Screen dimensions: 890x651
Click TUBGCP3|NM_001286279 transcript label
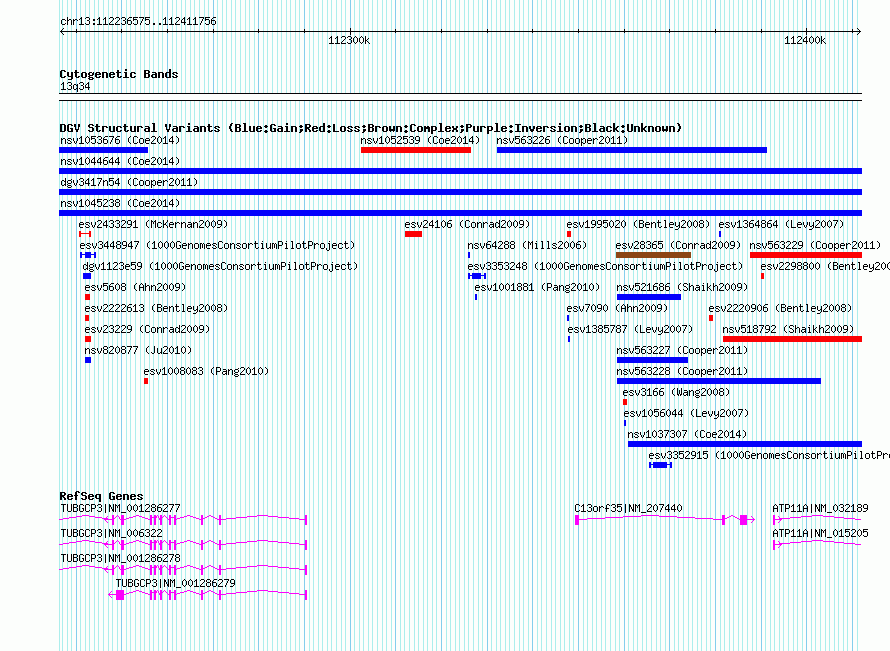(175, 583)
